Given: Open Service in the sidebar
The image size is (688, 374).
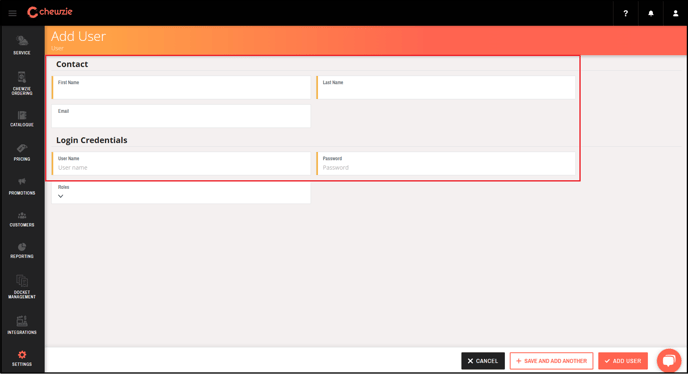Looking at the screenshot, I should (x=22, y=45).
